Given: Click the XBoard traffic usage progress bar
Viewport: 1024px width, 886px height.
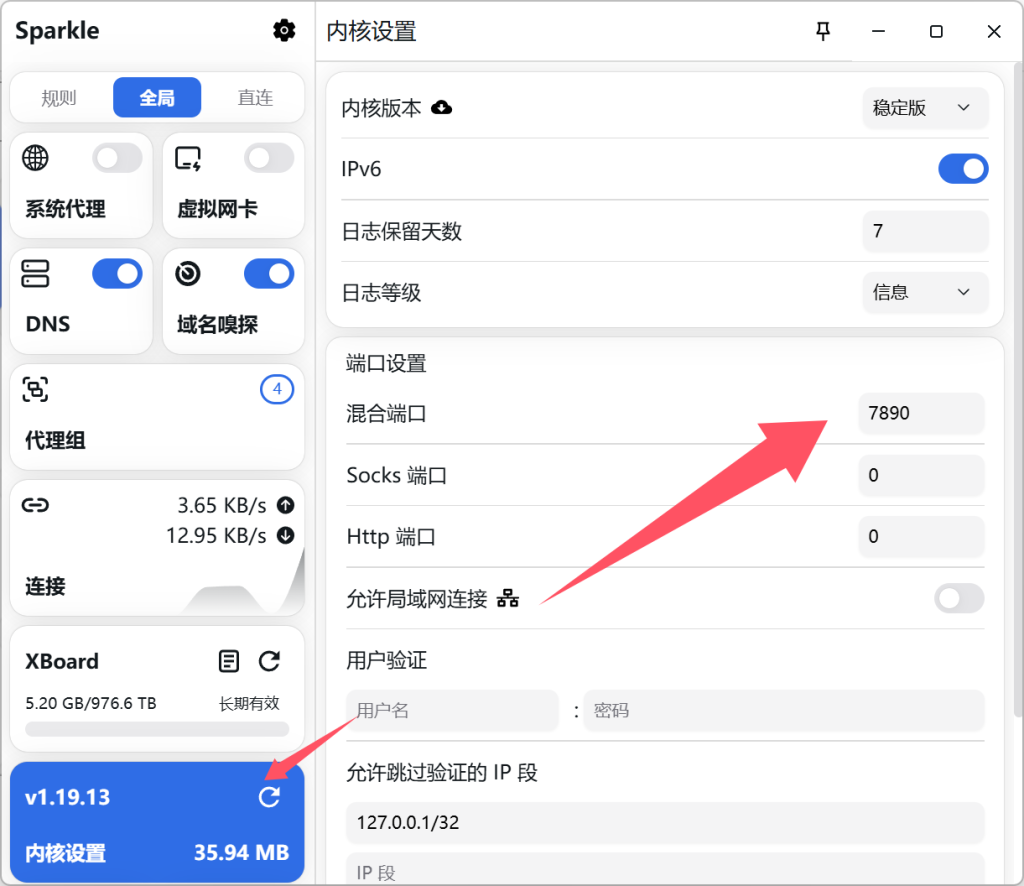Looking at the screenshot, I should pyautogui.click(x=157, y=729).
